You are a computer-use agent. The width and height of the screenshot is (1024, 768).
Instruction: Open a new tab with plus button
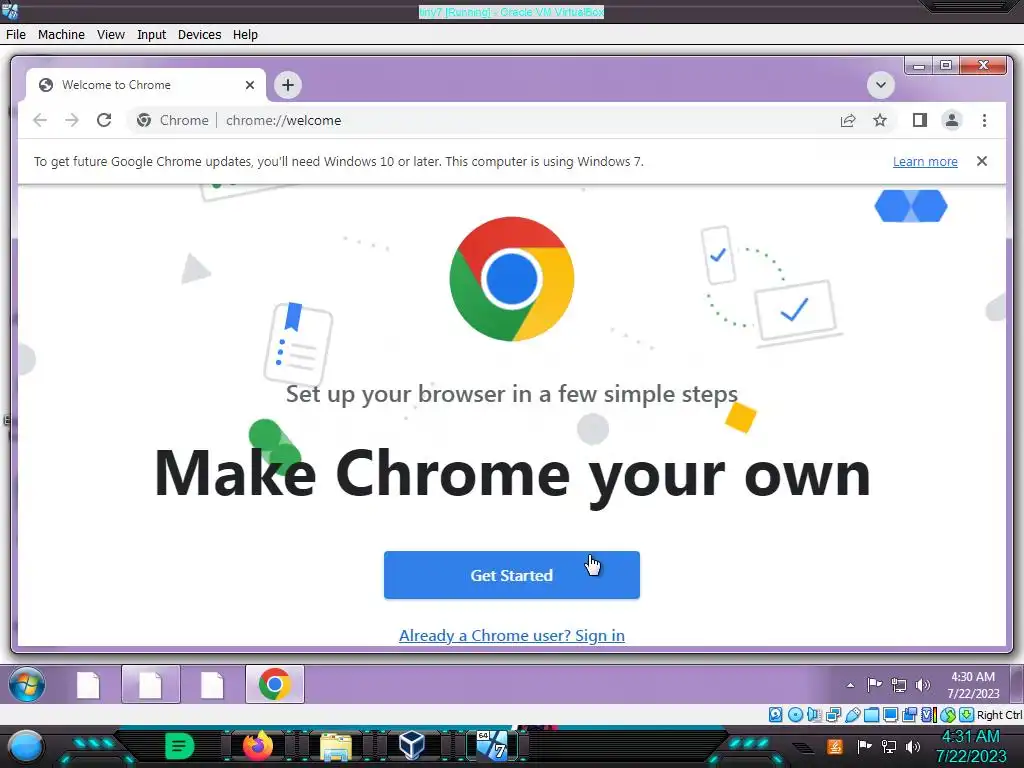pos(288,85)
